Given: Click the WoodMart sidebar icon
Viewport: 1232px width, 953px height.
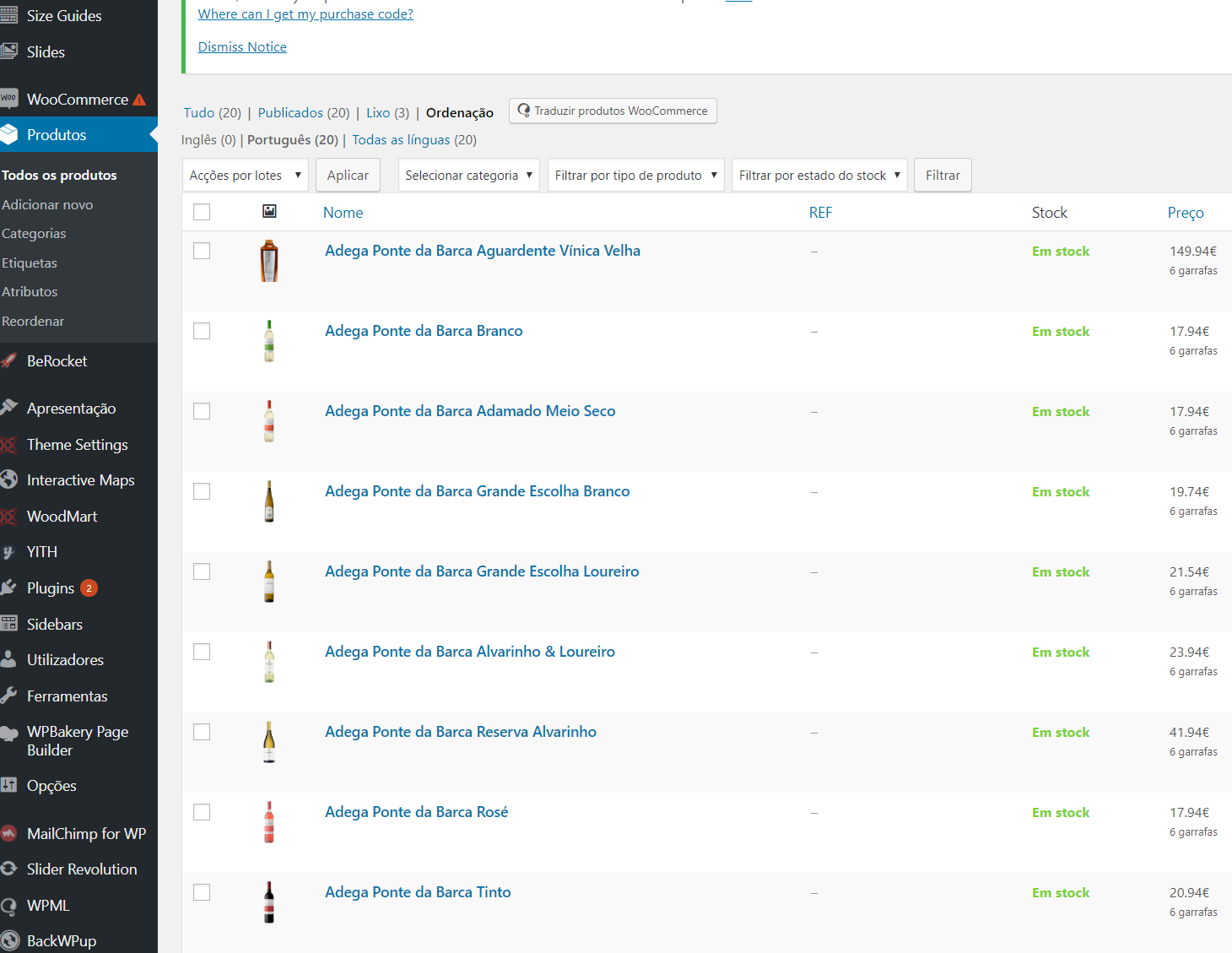Looking at the screenshot, I should (x=9, y=516).
